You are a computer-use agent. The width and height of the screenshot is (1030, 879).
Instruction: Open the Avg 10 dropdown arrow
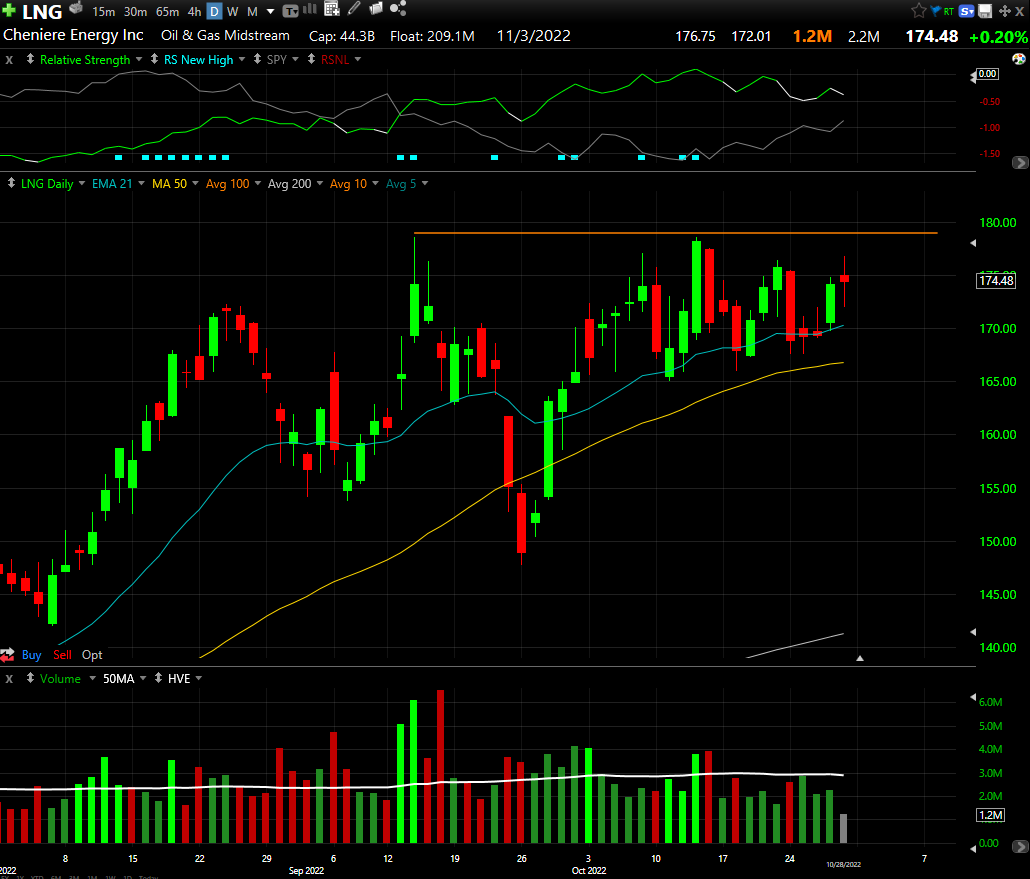tap(375, 183)
